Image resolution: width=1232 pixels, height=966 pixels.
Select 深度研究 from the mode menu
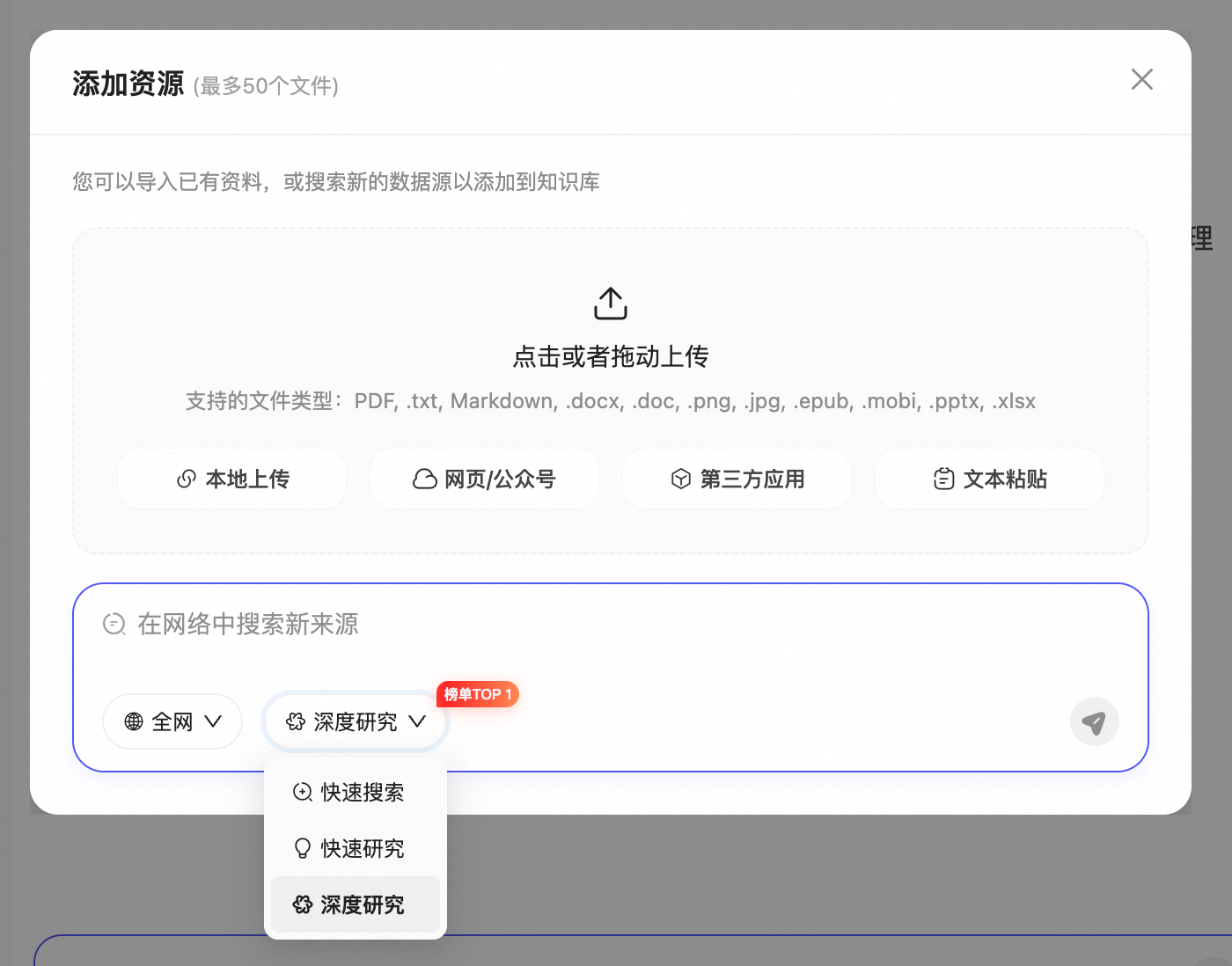click(356, 904)
